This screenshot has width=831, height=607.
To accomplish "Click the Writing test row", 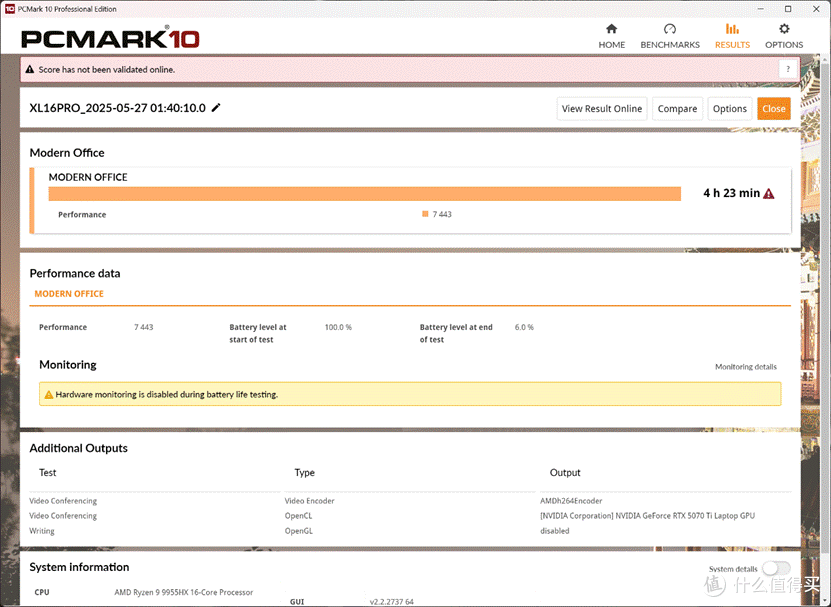I will [42, 531].
